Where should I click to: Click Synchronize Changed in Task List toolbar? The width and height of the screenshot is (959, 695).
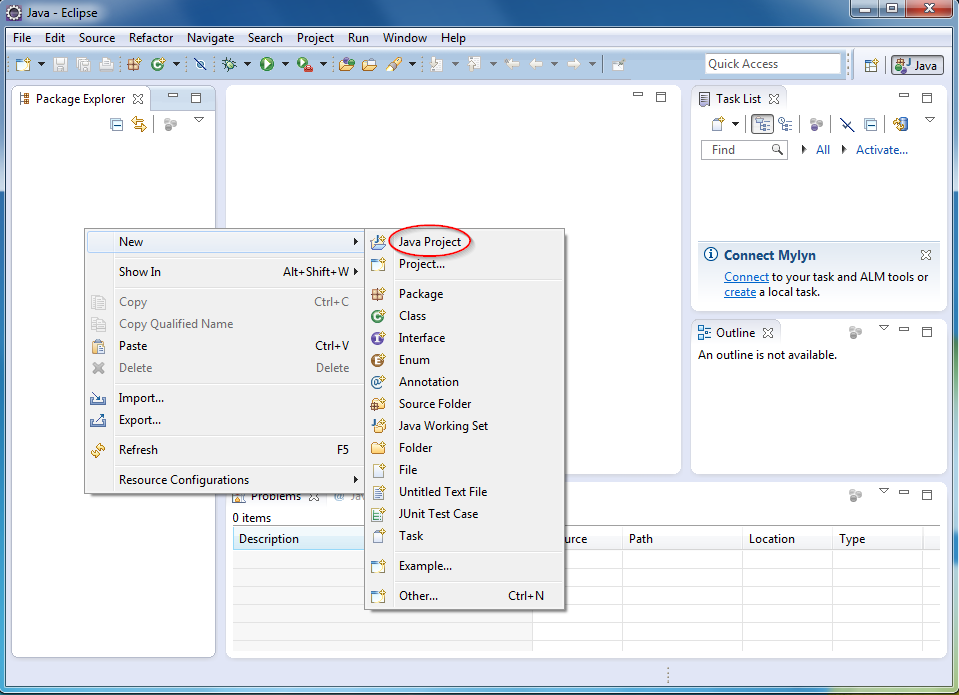coord(900,124)
